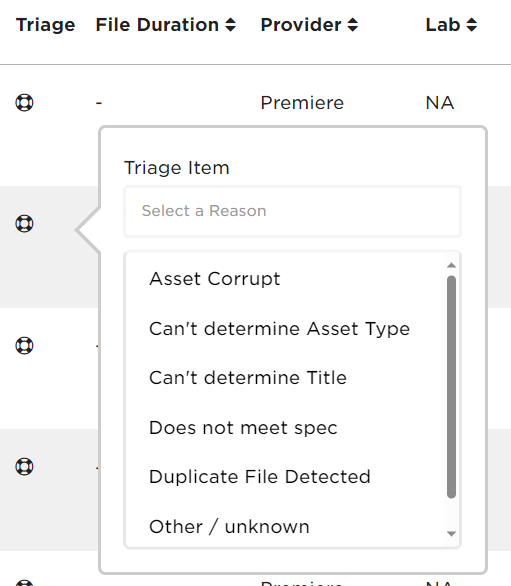
Task: Click the triage lifebuoy icon in the fourth row
Action: [x=24, y=466]
